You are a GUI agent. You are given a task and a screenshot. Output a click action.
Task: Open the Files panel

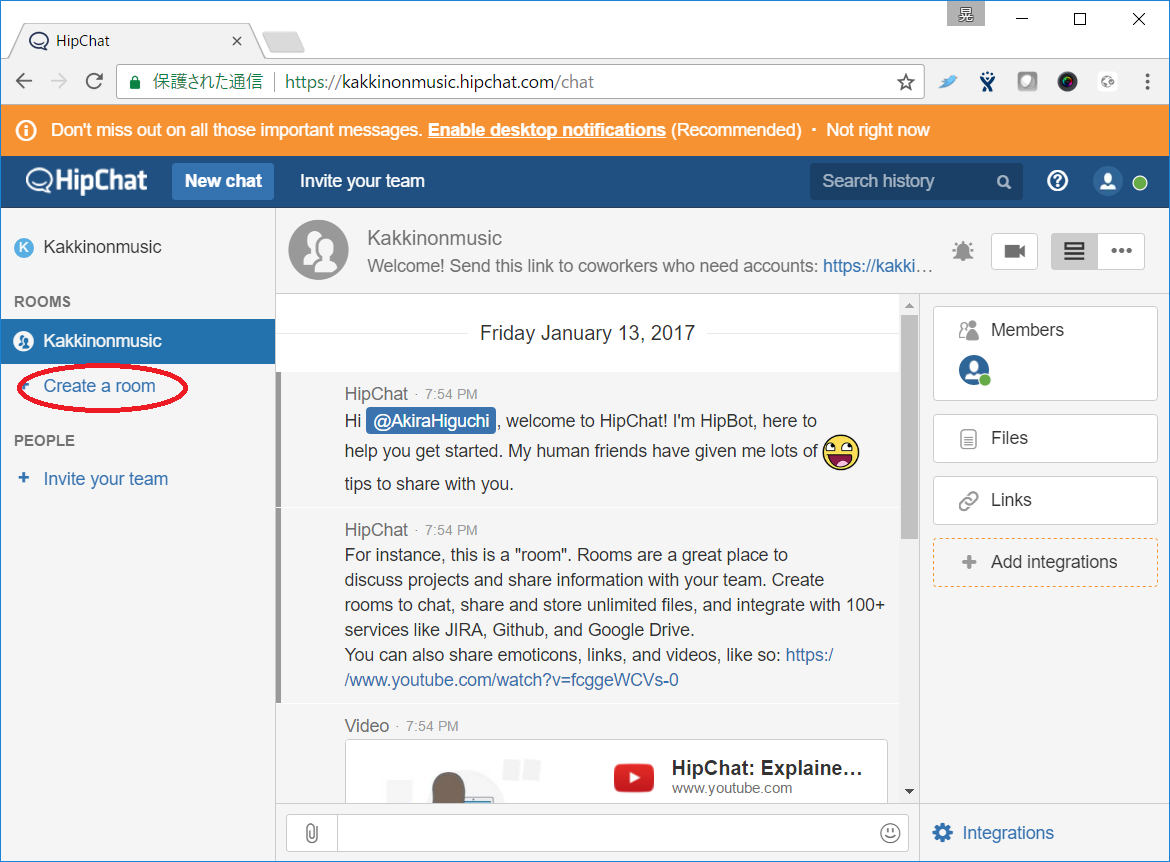1045,438
